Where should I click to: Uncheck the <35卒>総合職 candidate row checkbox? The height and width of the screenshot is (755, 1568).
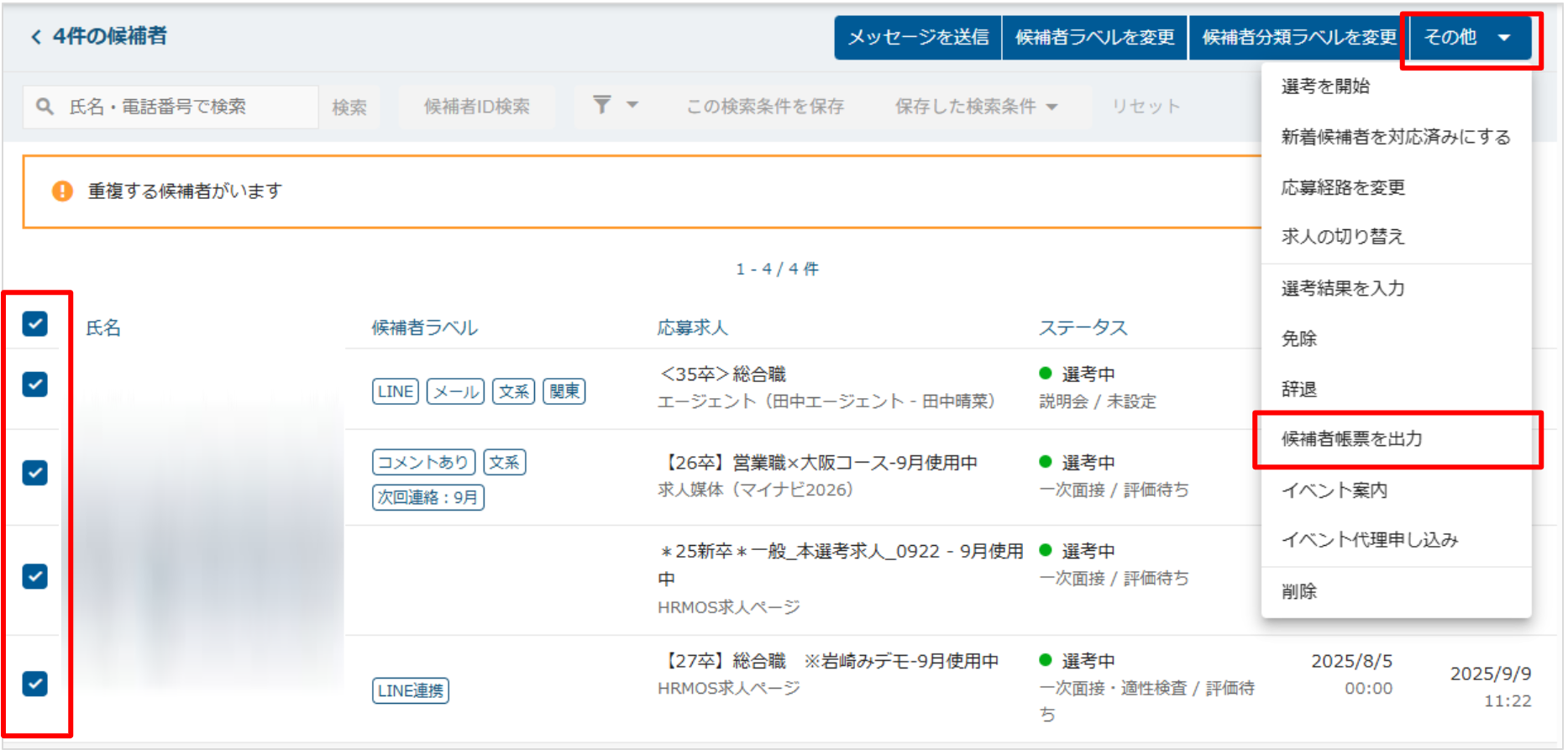pyautogui.click(x=35, y=385)
